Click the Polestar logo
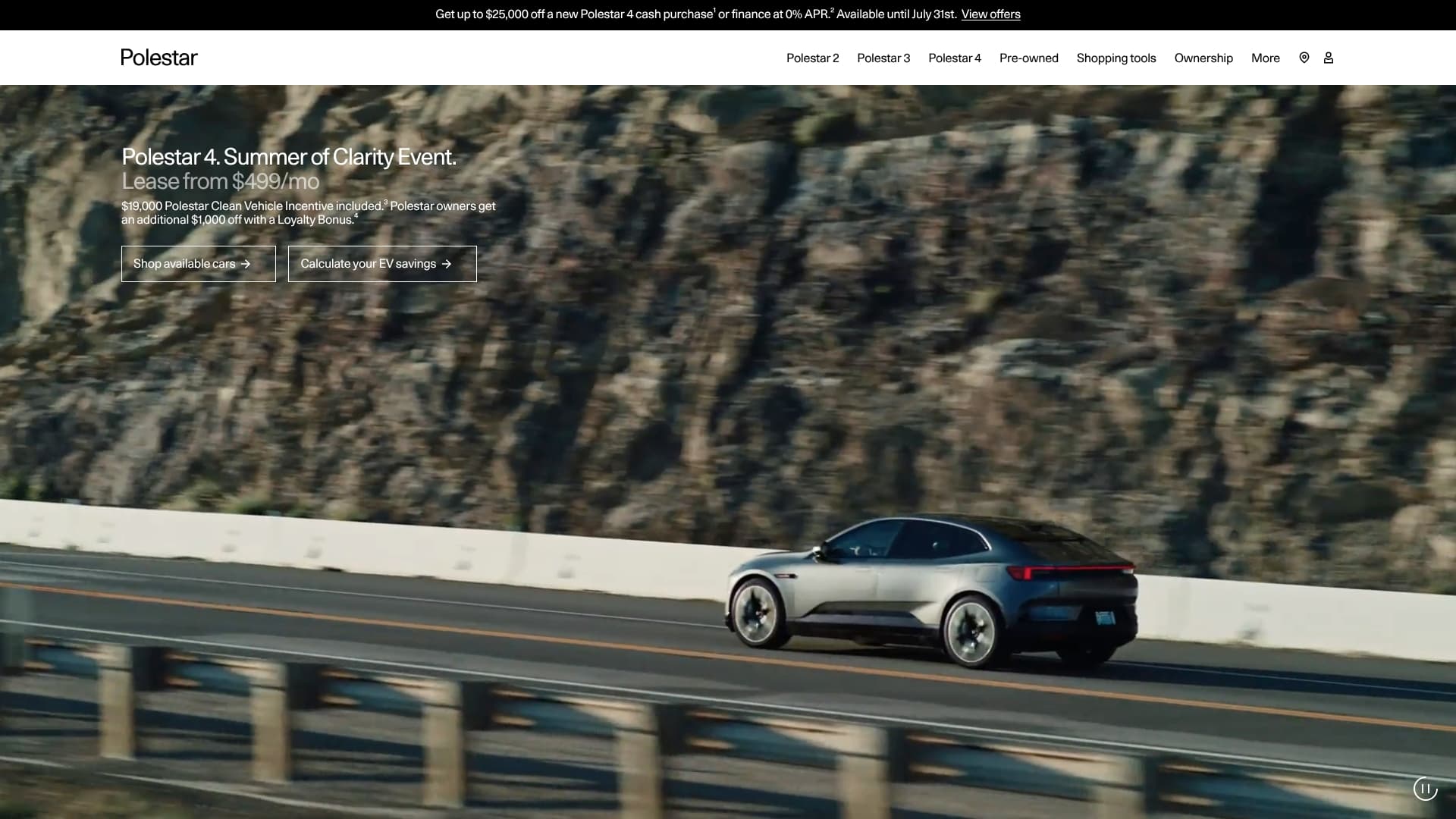The height and width of the screenshot is (819, 1456). (x=159, y=58)
